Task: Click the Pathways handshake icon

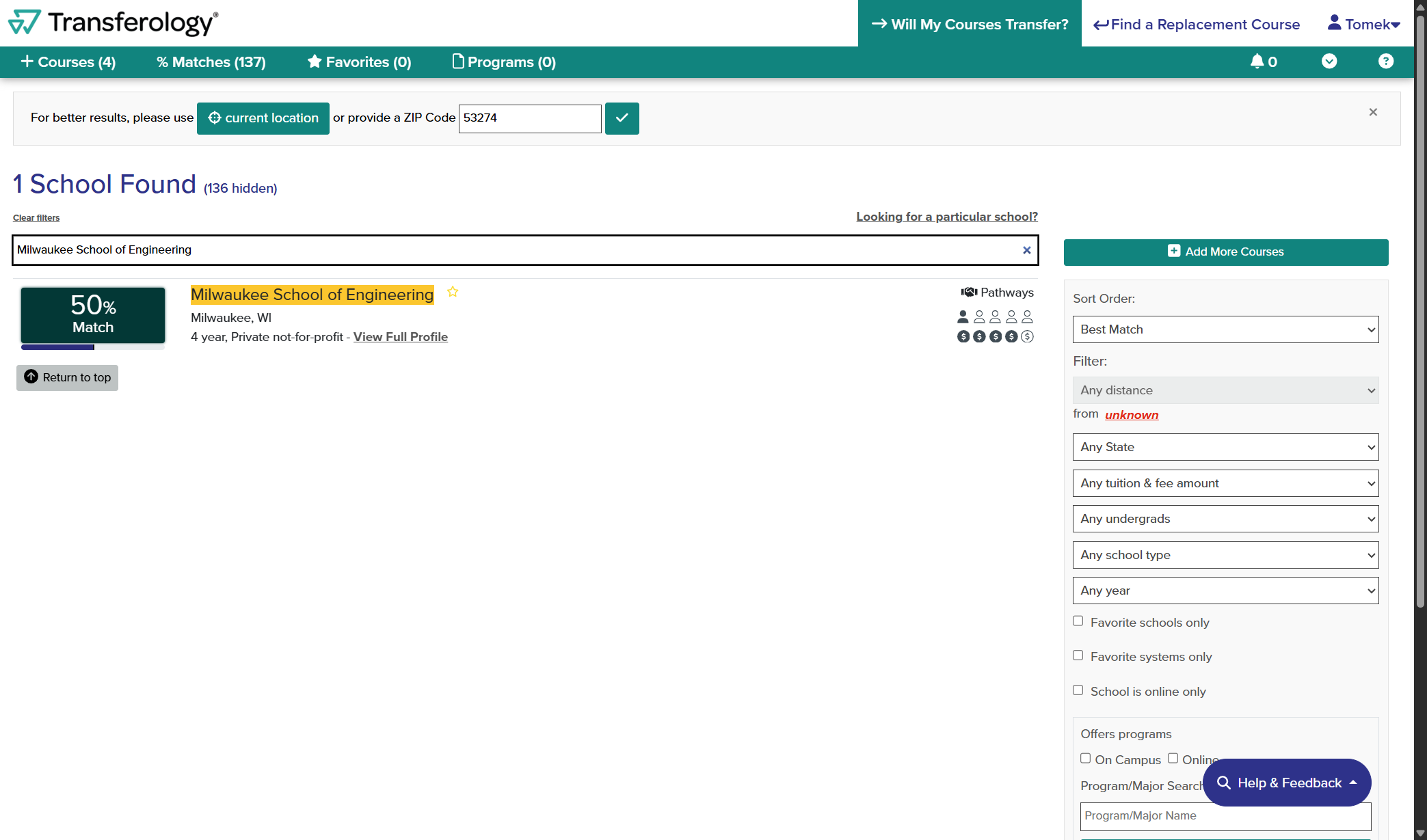Action: click(969, 293)
